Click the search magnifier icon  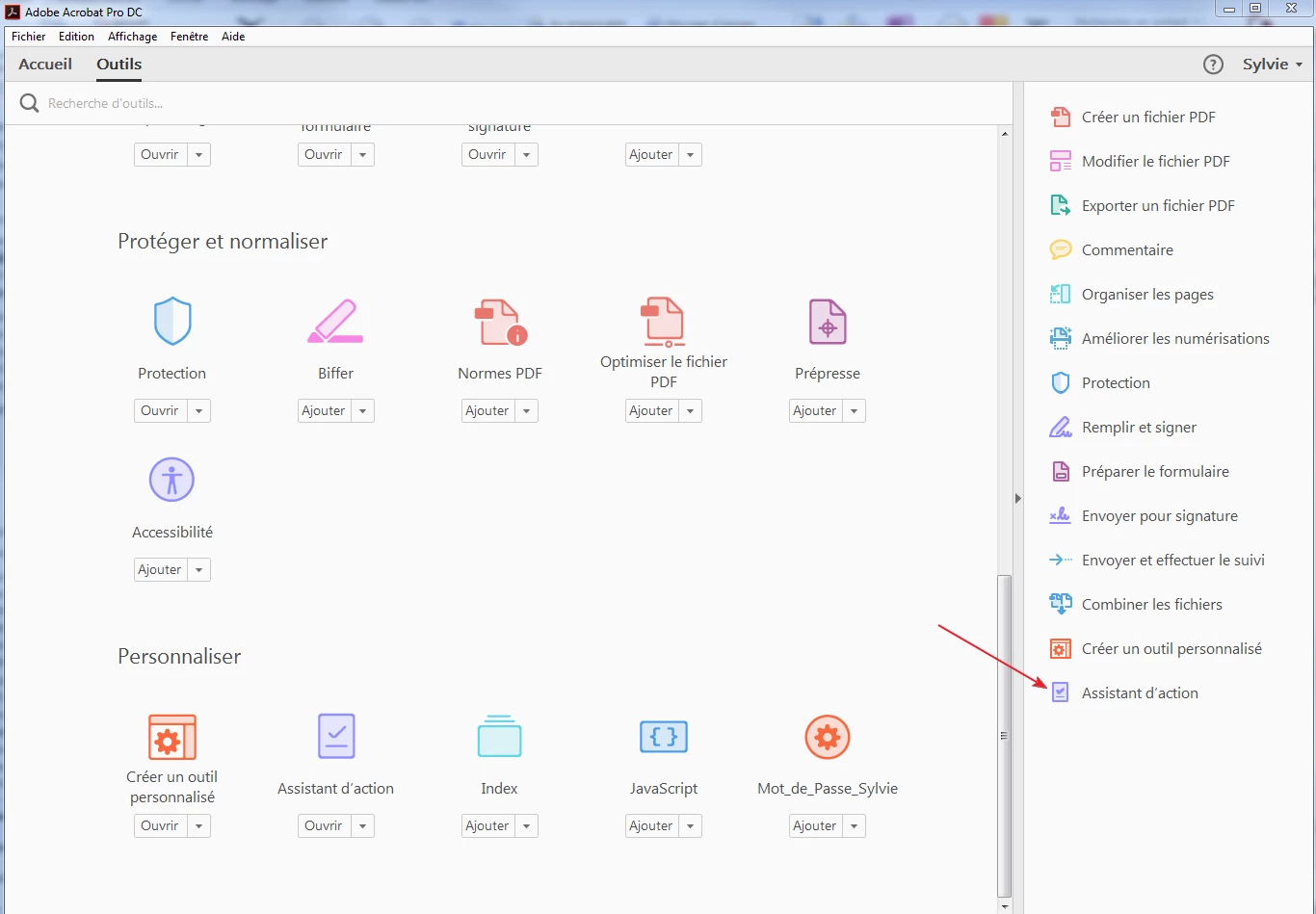pos(30,103)
